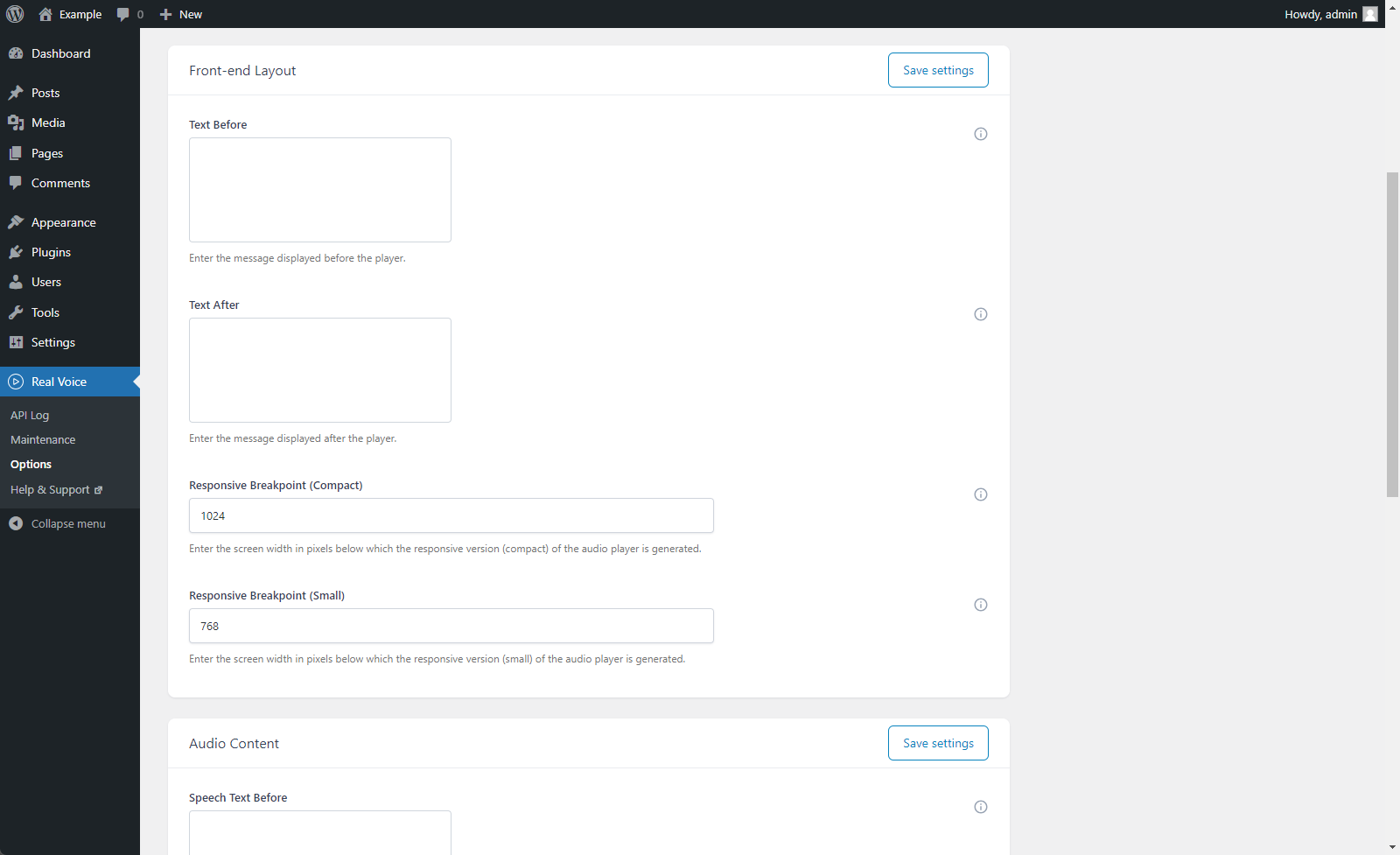1400x855 pixels.
Task: Select the Options submenu
Action: click(70, 464)
